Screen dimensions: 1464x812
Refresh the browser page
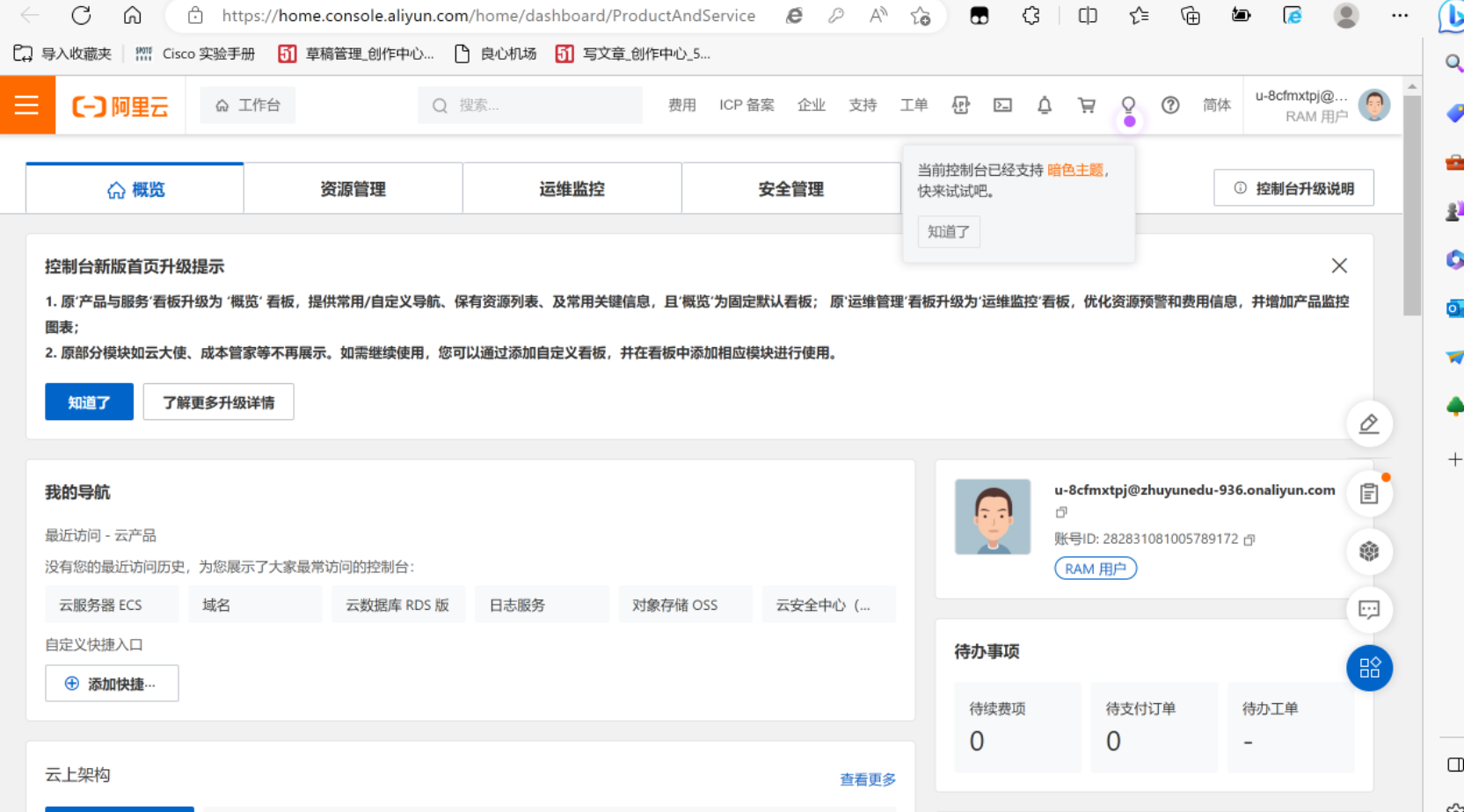click(x=81, y=15)
